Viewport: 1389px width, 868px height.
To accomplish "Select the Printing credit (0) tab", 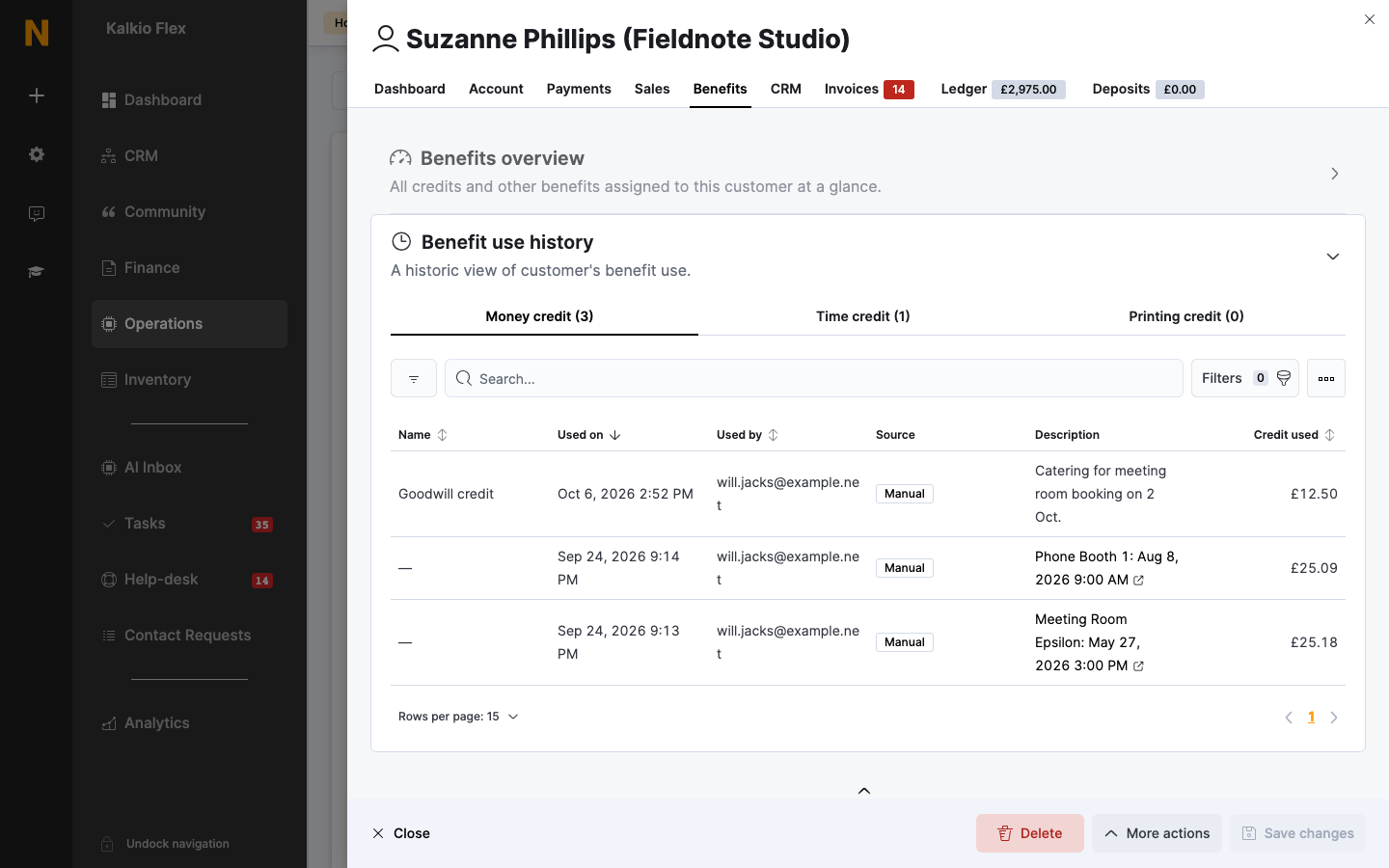I will (1186, 316).
